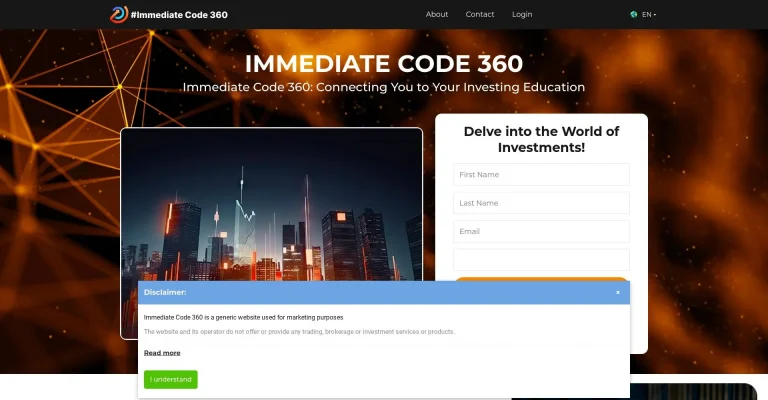Go to the Contact page
768x400 pixels.
click(x=480, y=14)
